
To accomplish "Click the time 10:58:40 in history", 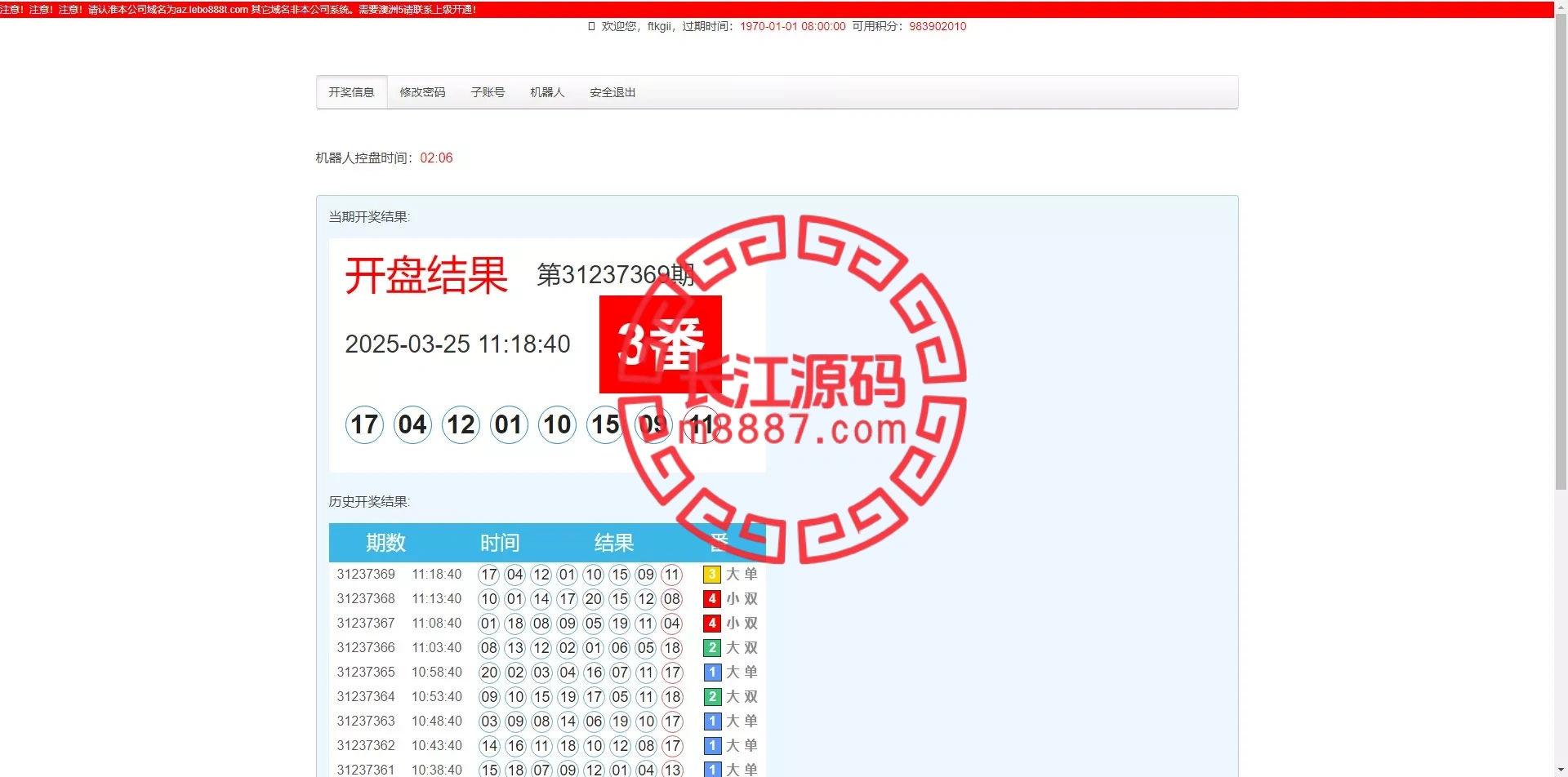I will [x=437, y=673].
